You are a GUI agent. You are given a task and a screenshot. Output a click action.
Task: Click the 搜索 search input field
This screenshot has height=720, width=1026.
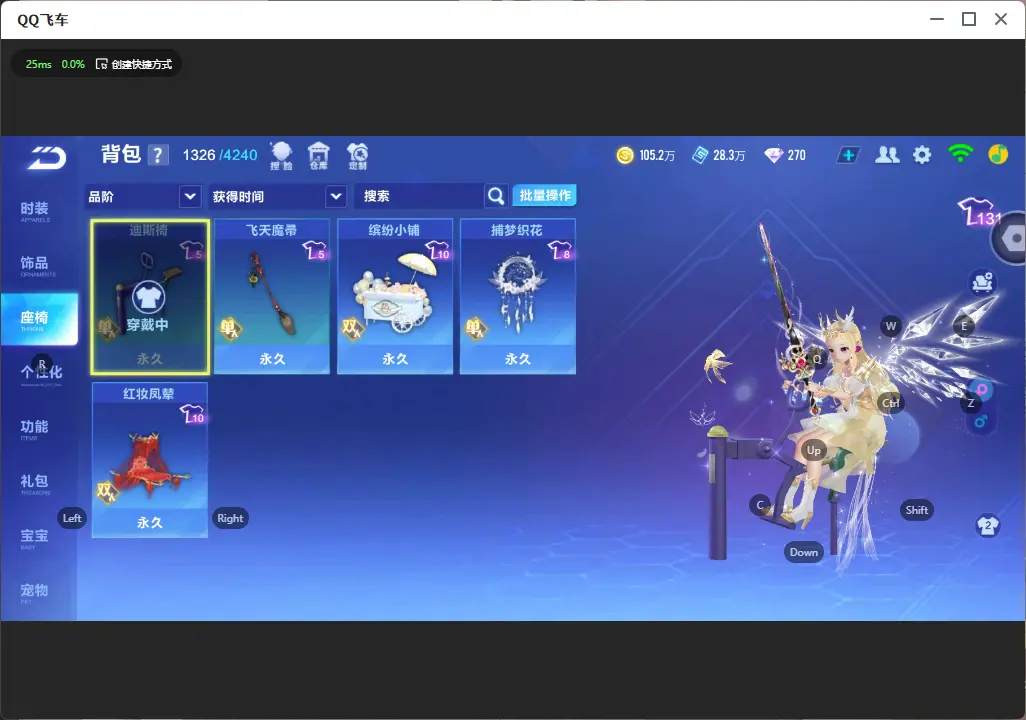coord(419,196)
